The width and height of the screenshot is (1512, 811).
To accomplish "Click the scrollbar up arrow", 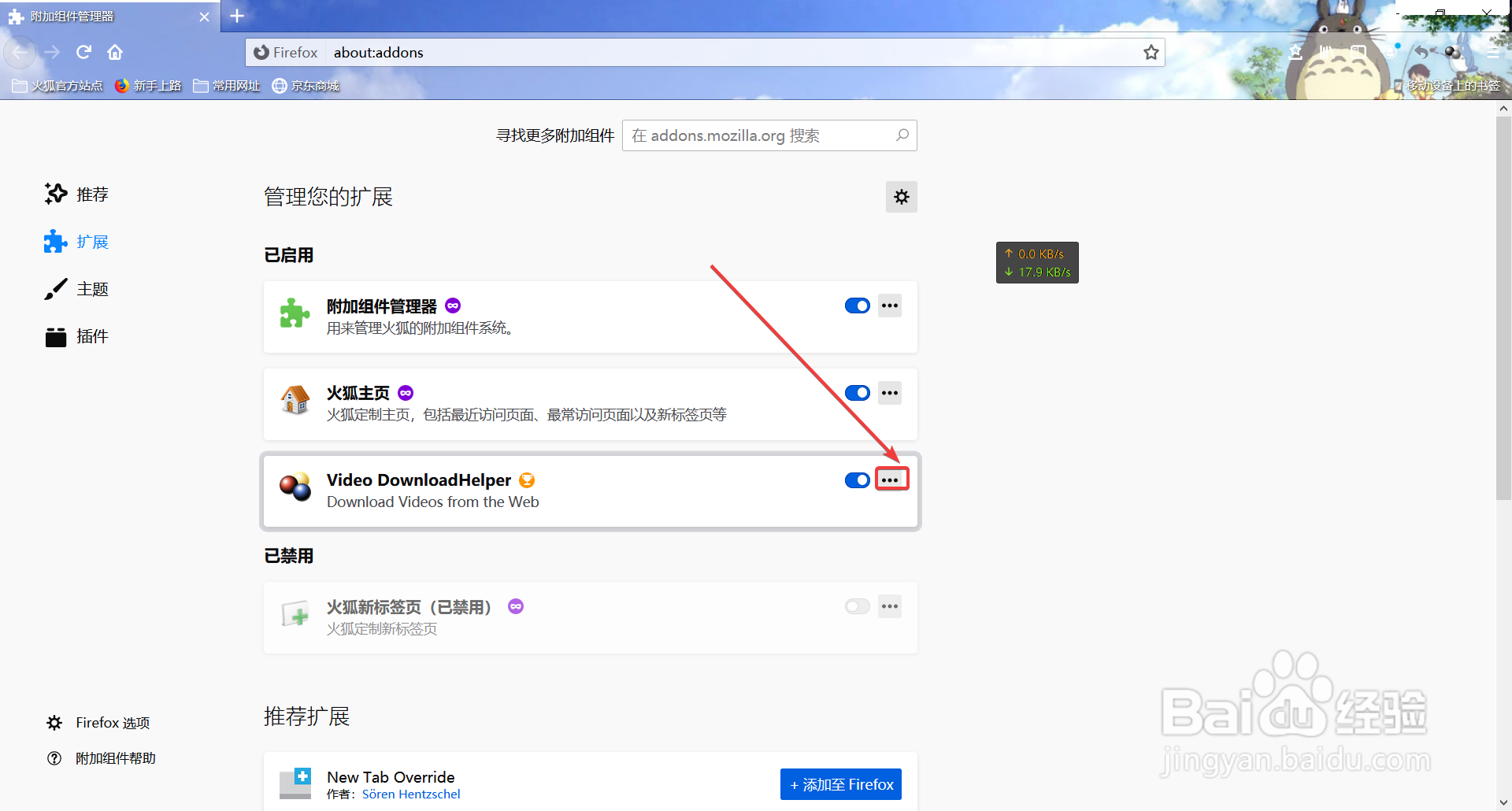I will (1504, 109).
